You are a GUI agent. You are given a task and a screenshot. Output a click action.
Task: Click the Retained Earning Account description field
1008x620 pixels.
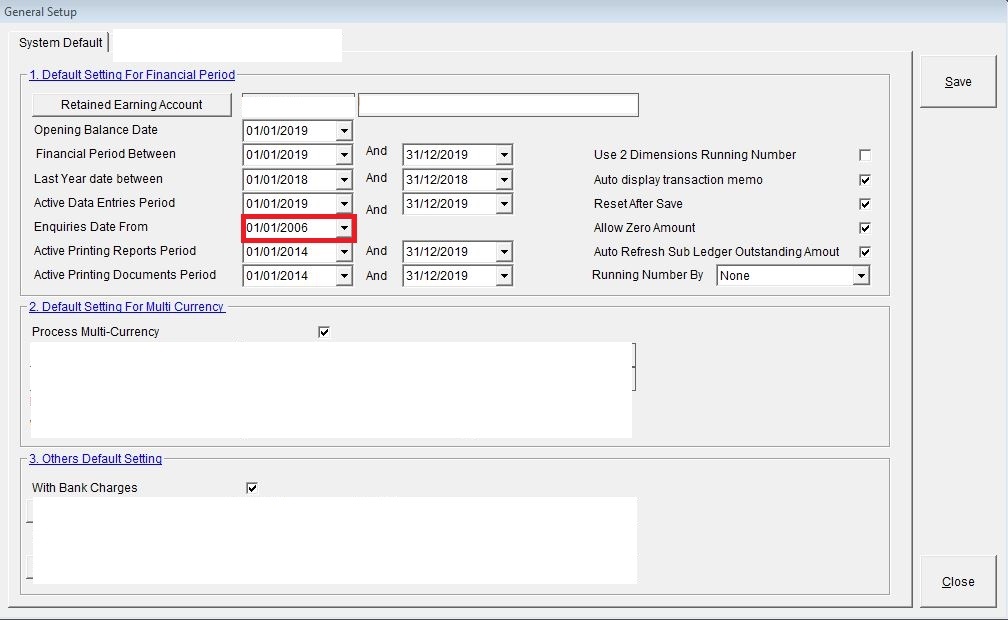tap(498, 105)
